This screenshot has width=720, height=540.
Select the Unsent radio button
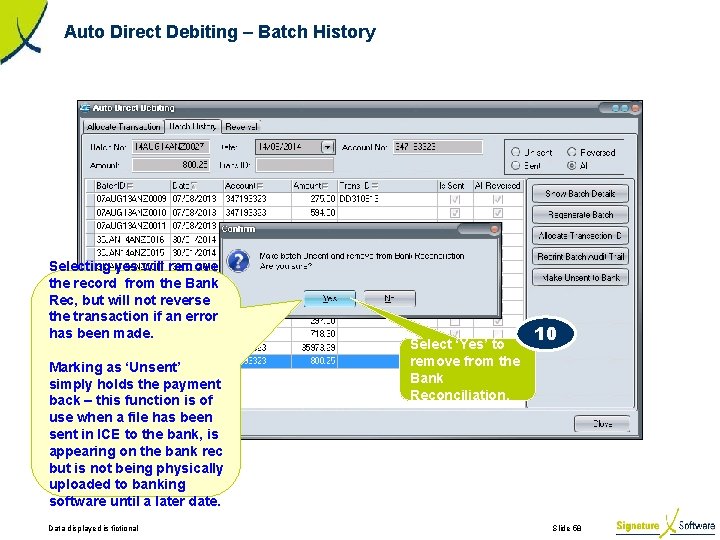click(x=516, y=152)
